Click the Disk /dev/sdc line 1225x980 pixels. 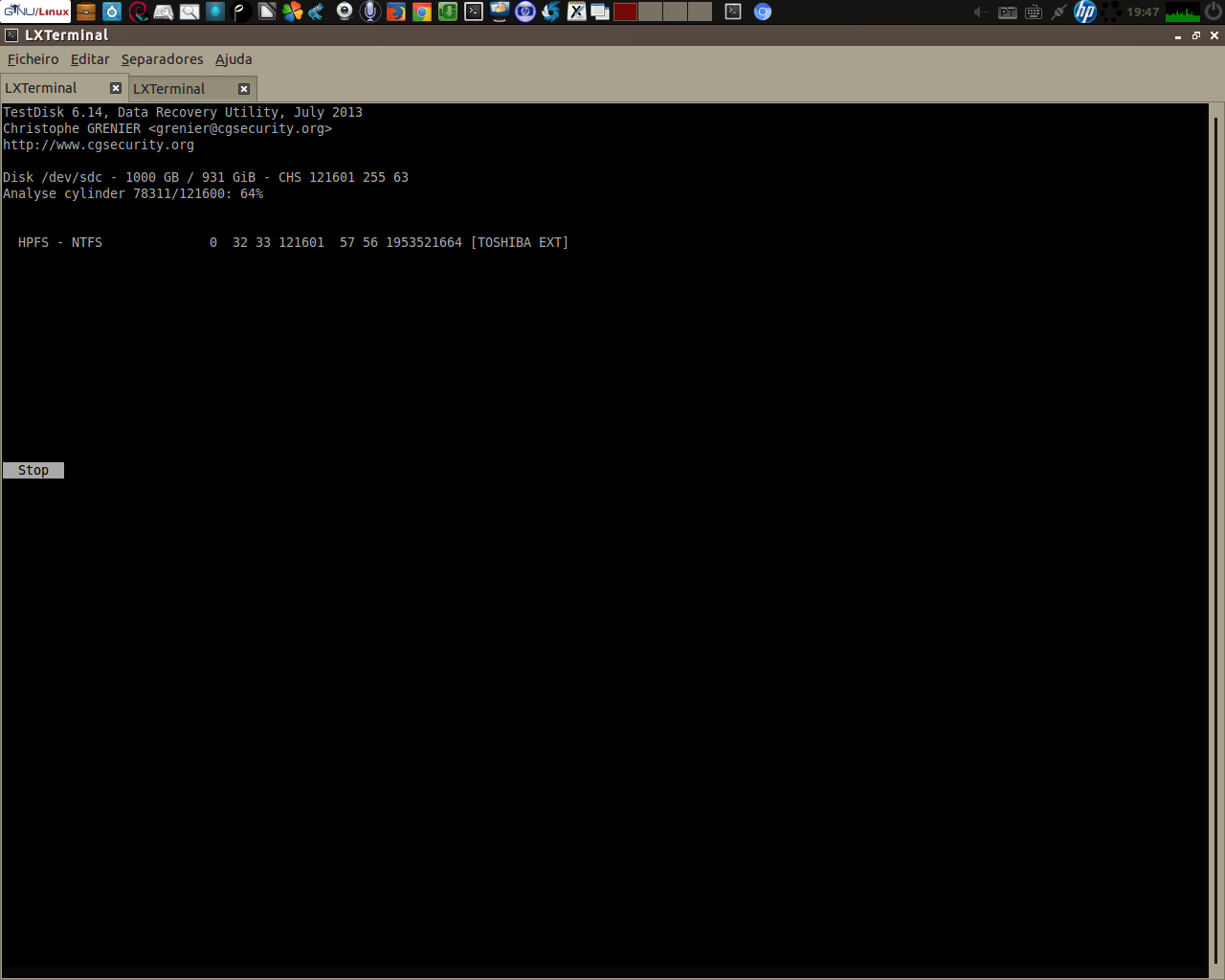[x=206, y=177]
